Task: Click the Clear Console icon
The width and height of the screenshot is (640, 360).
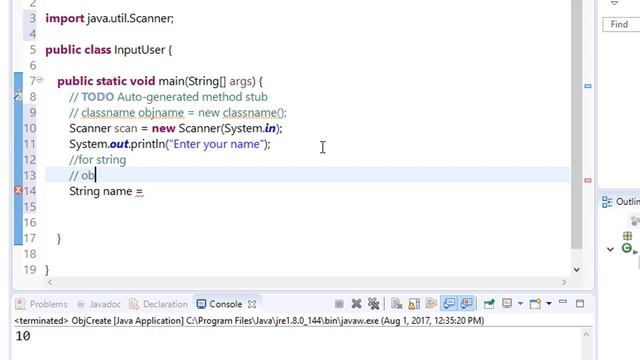Action: [396, 304]
